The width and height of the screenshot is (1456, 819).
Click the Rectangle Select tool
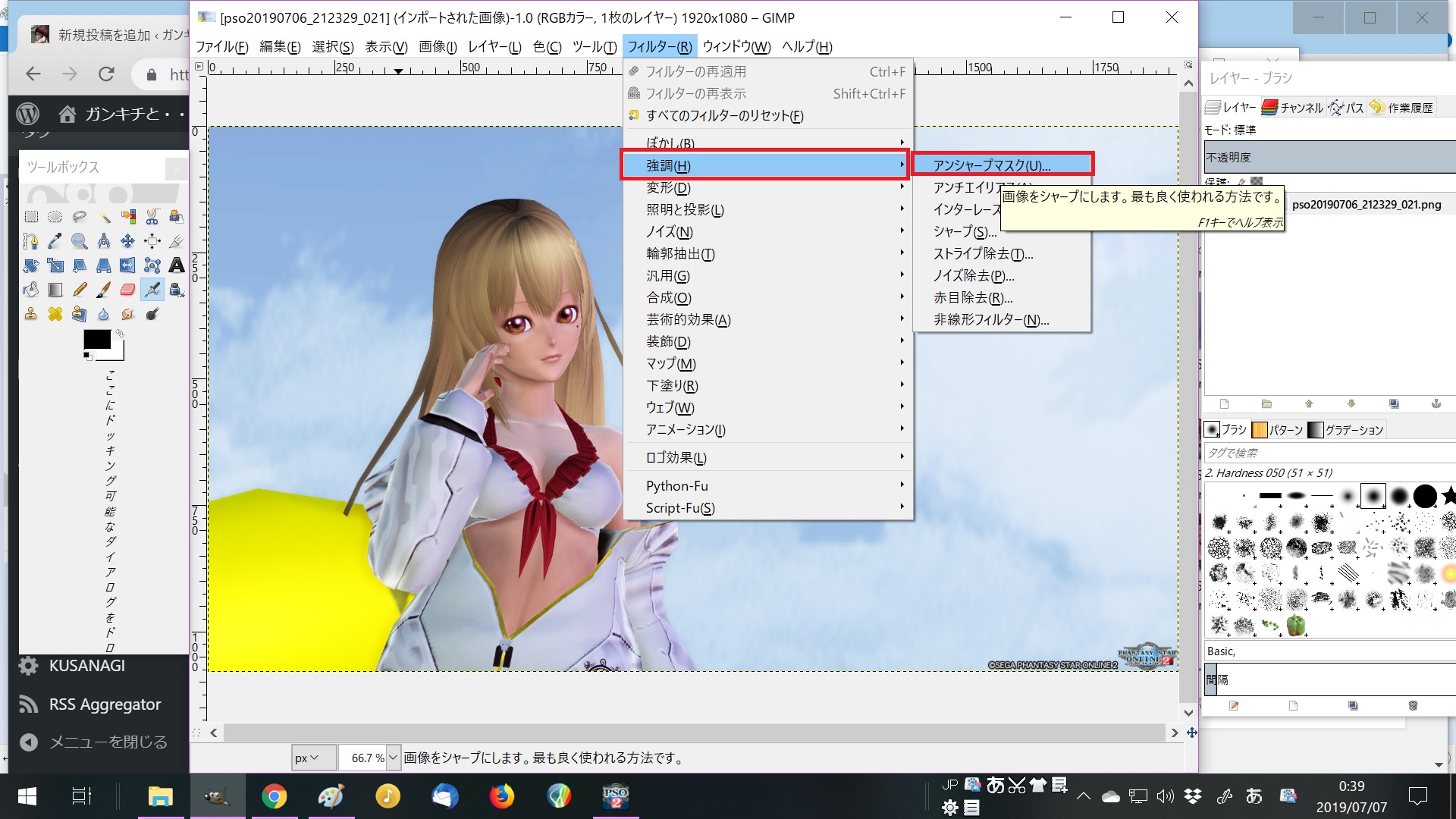pos(31,217)
